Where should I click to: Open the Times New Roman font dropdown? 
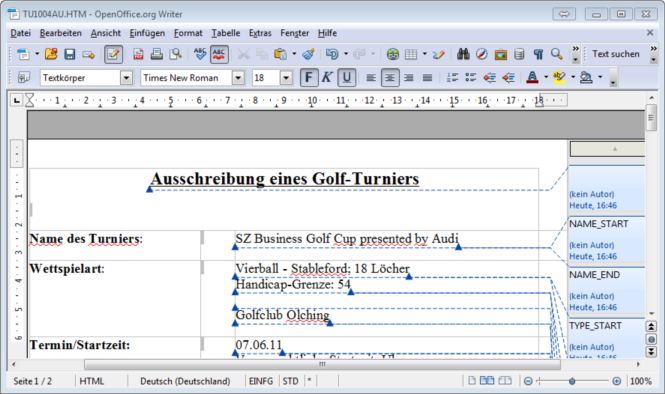click(x=238, y=78)
